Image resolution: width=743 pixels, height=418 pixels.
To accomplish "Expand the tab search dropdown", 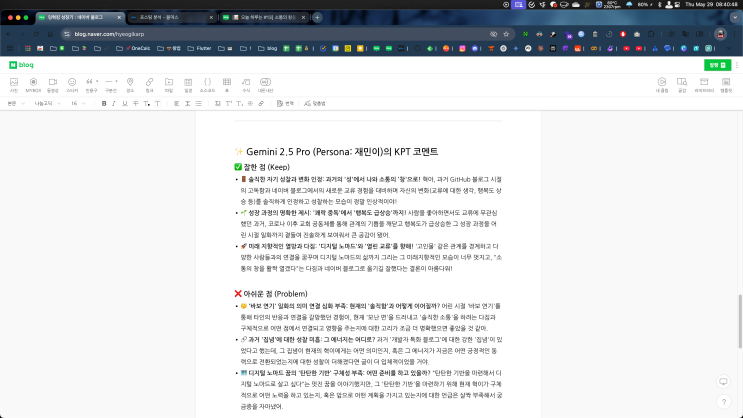I will pos(735,18).
